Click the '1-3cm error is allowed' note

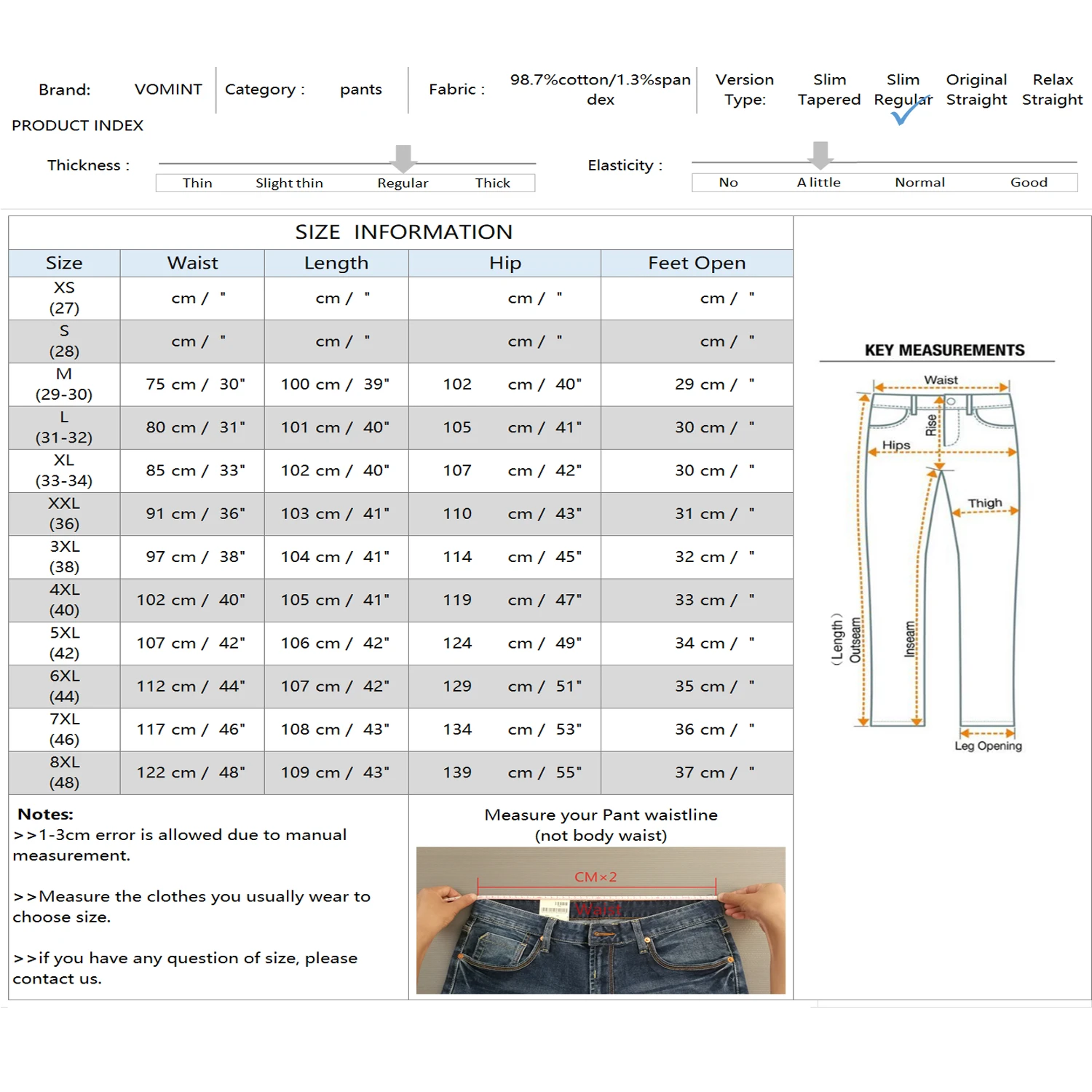coord(180,844)
